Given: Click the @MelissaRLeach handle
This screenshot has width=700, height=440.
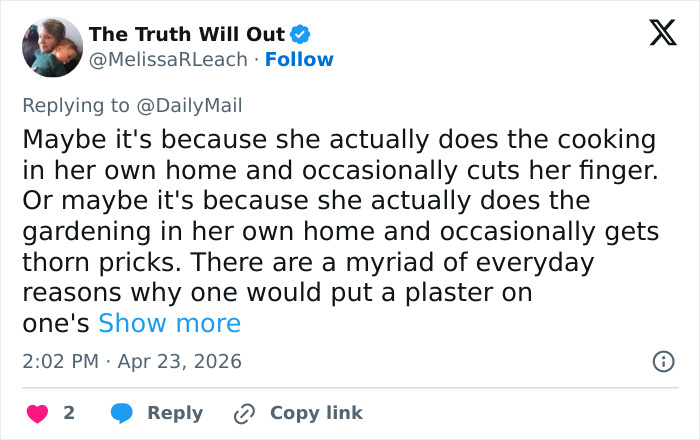Looking at the screenshot, I should click(x=168, y=60).
